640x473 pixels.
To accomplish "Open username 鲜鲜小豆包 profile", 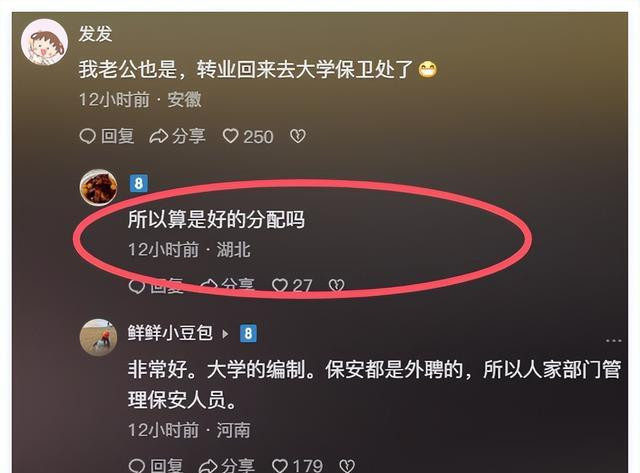I will pos(170,333).
